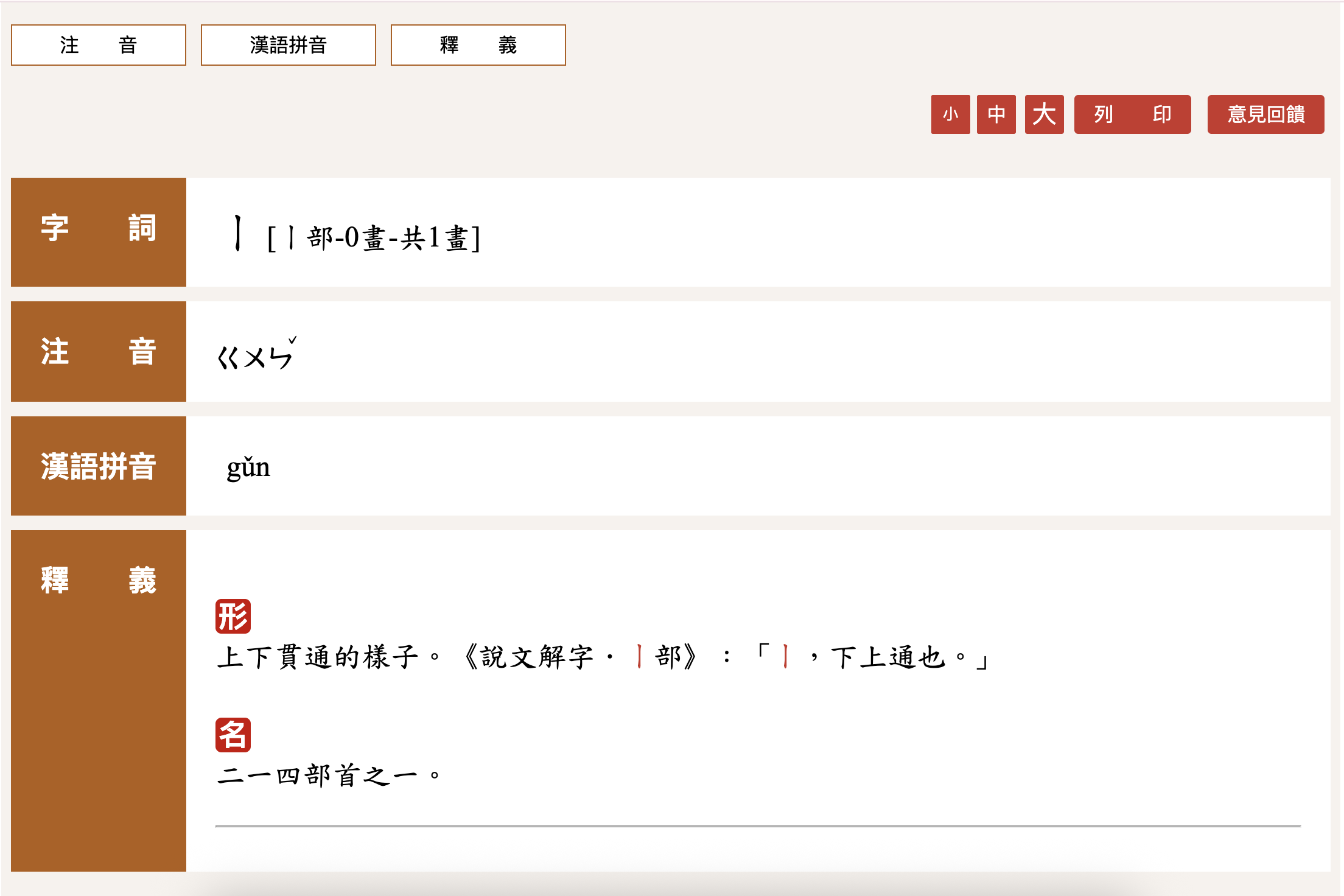This screenshot has height=896, width=1344.
Task: Expand the 漢語拼音 pinyin section
Action: [x=99, y=466]
